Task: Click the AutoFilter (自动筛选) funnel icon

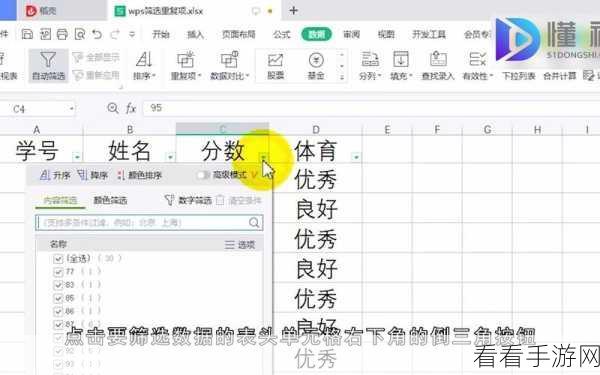Action: point(48,65)
